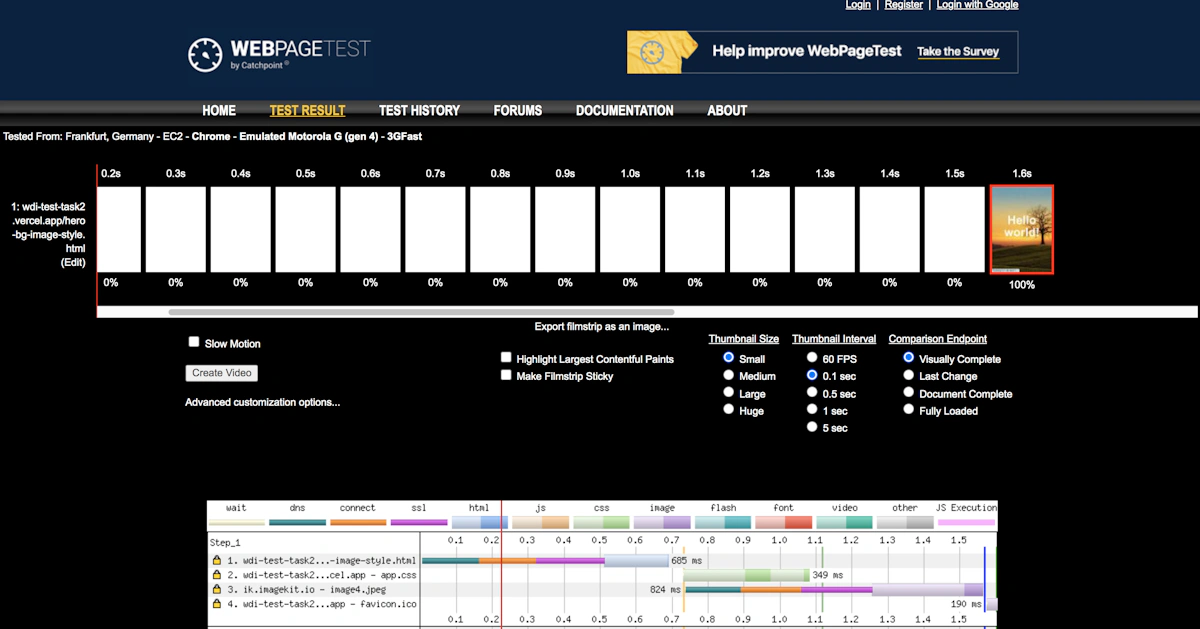The height and width of the screenshot is (629, 1200).
Task: Choose 0.5 sec thumbnail interval
Action: (x=812, y=393)
